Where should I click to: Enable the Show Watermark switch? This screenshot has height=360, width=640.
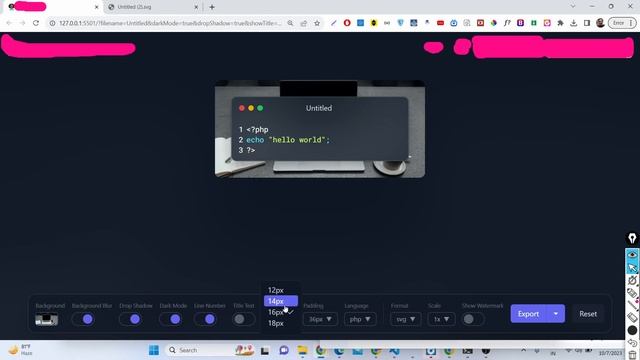point(473,319)
